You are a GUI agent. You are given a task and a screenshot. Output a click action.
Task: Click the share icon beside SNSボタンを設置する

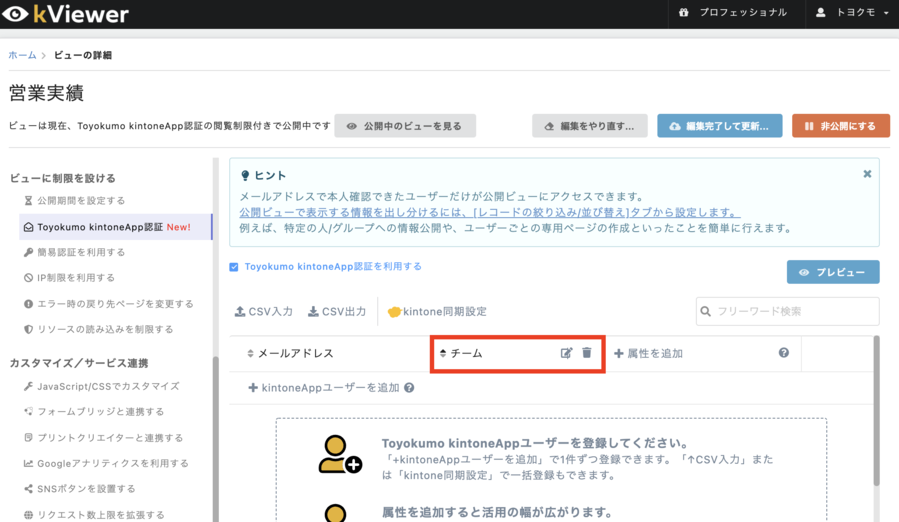28,489
